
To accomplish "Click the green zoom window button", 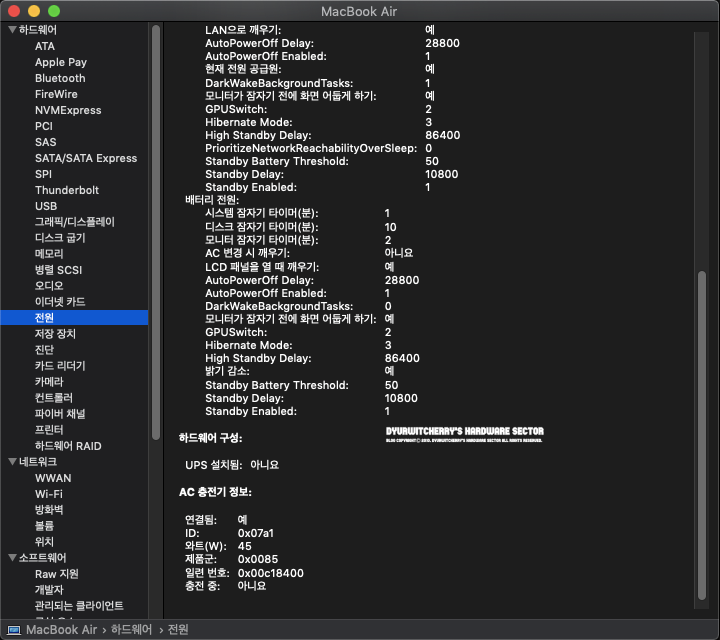I will click(x=54, y=11).
